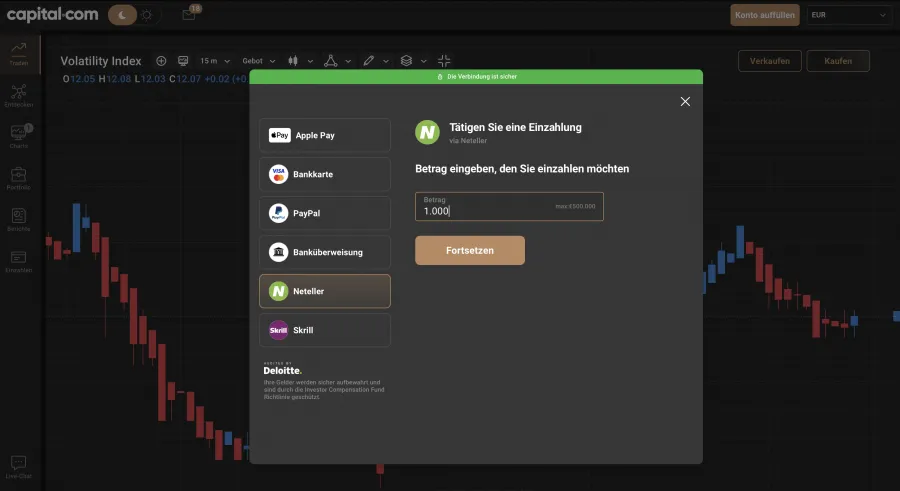
Task: Open the Entdecken sidebar section
Action: (x=19, y=96)
